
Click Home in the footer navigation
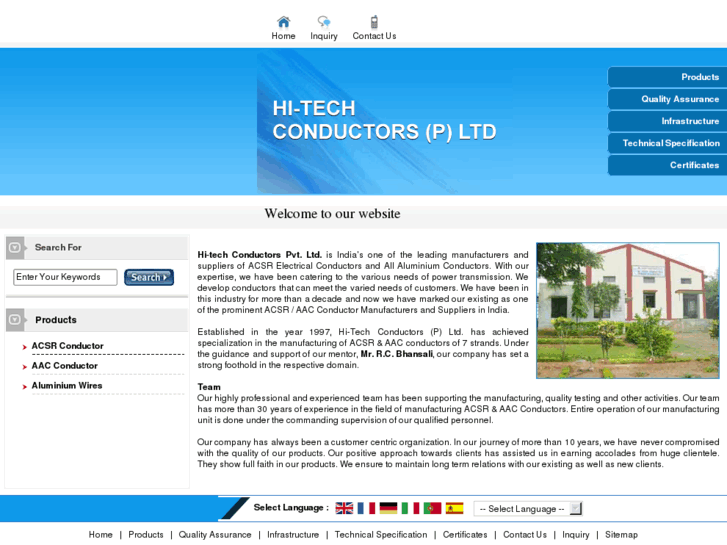(101, 535)
